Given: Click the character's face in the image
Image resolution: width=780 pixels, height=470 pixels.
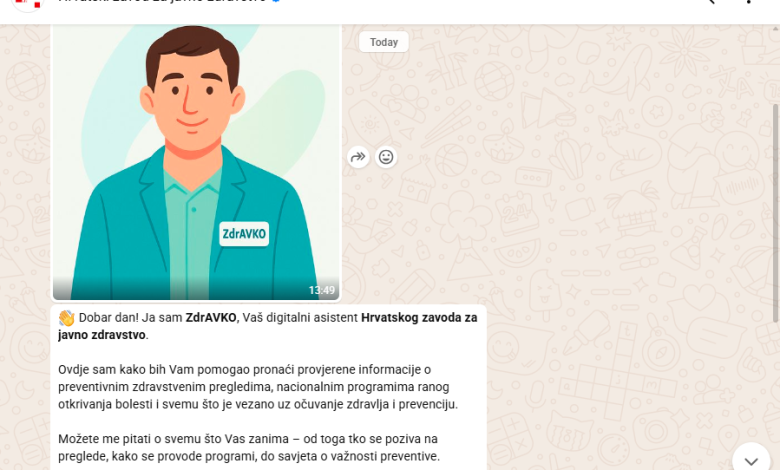Looking at the screenshot, I should (192, 97).
